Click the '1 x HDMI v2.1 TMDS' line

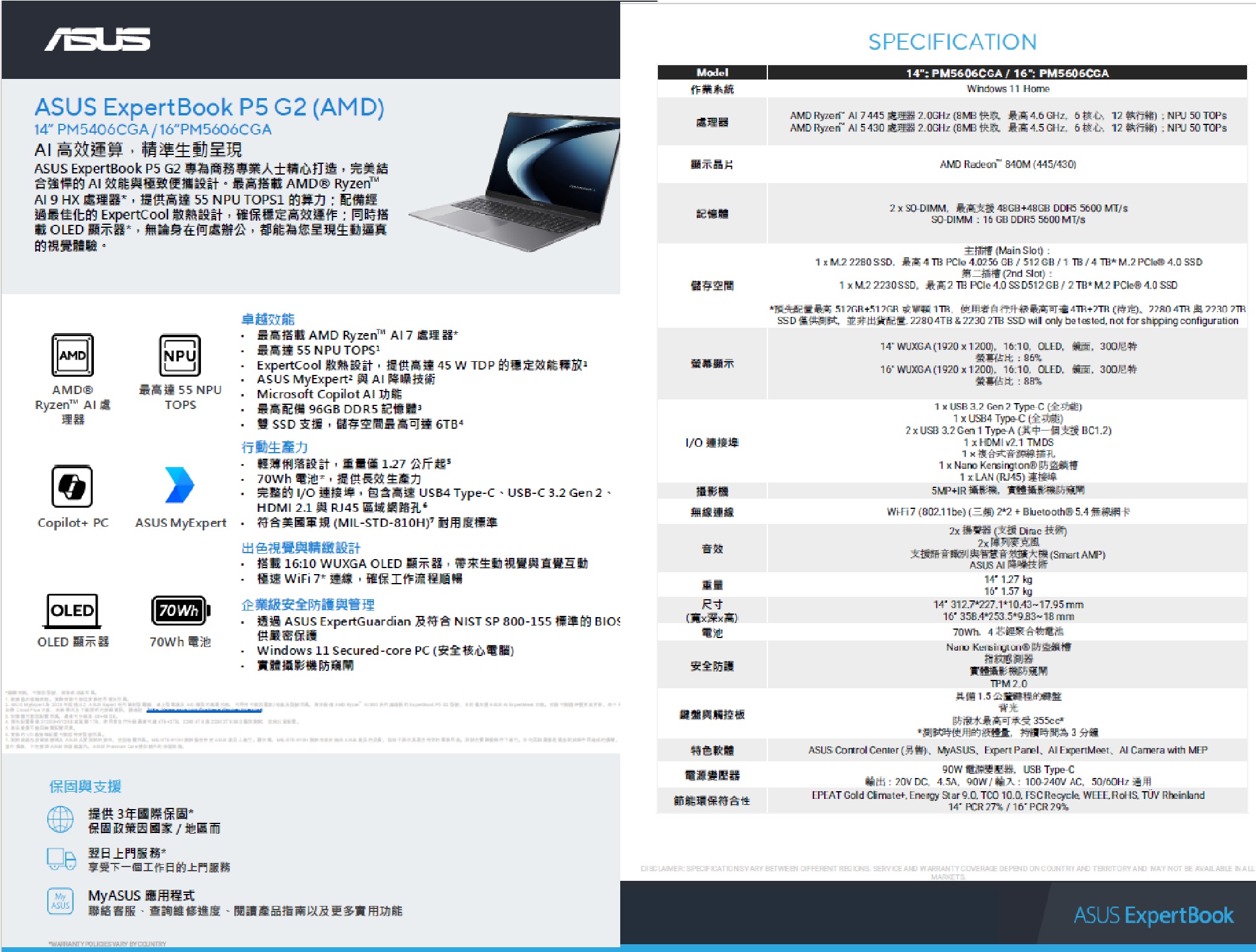pos(1008,443)
